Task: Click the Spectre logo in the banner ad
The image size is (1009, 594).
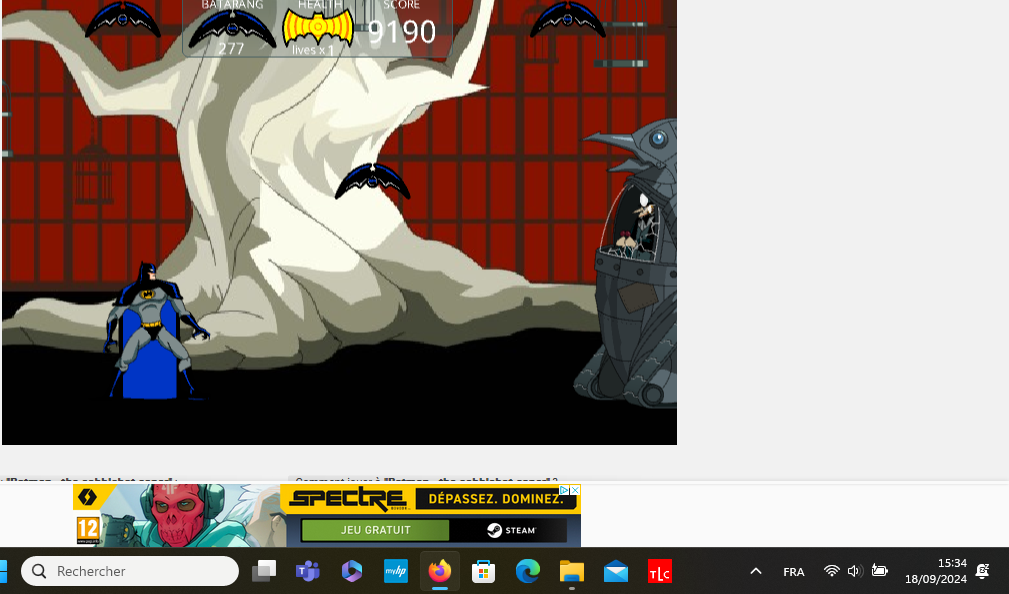Action: (348, 498)
